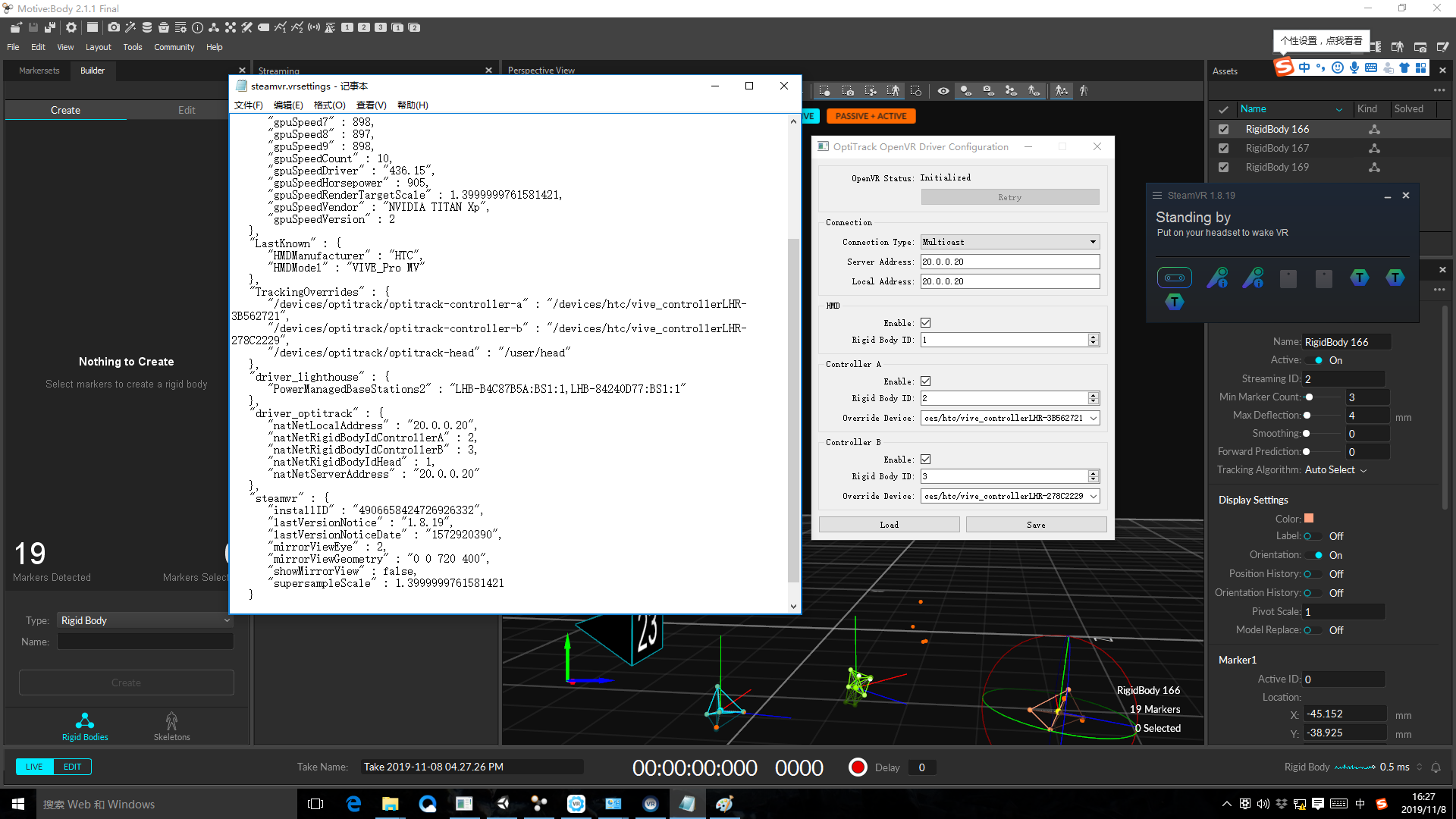The width and height of the screenshot is (1456, 819).
Task: Uncheck the RigidBody 167 asset checkbox
Action: click(1223, 148)
